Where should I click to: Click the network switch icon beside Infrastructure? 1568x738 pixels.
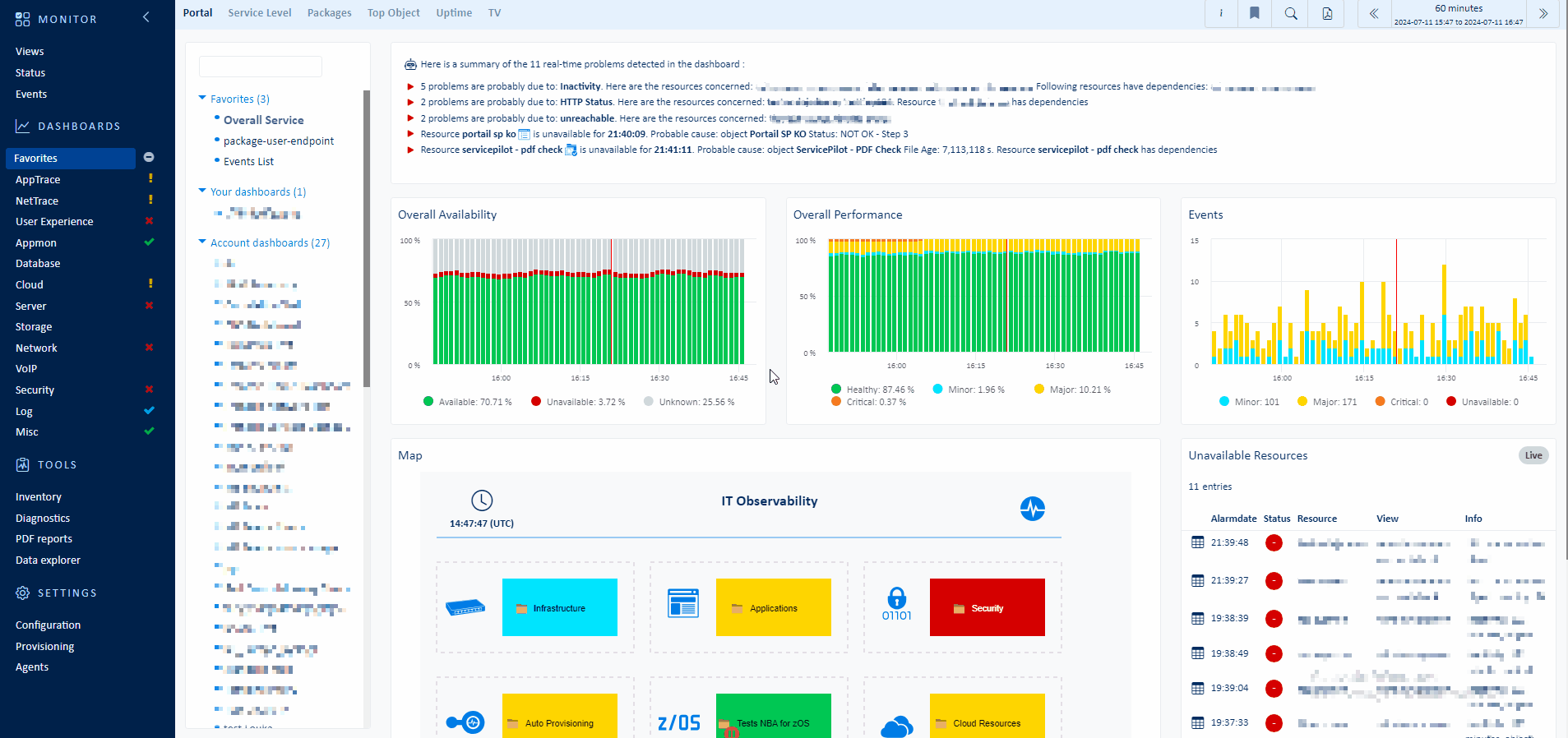click(465, 608)
